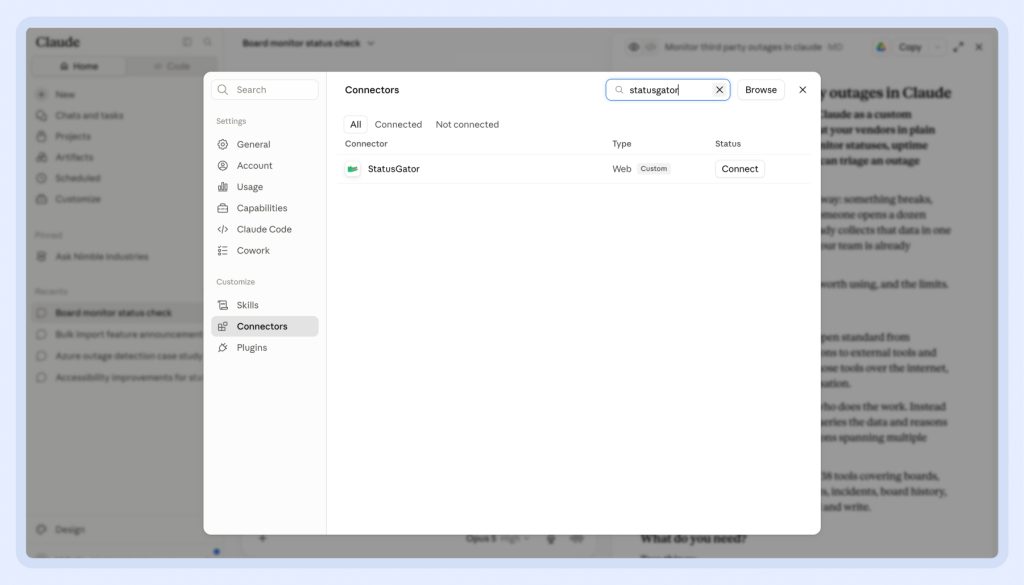Close the artifact panel
Screen dimensions: 1024x585
[x=978, y=47]
